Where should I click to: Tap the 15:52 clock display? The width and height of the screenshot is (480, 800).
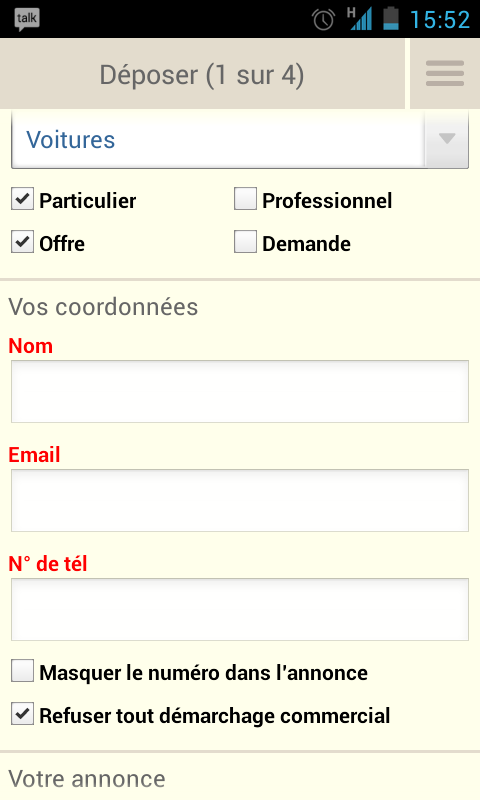coord(440,19)
